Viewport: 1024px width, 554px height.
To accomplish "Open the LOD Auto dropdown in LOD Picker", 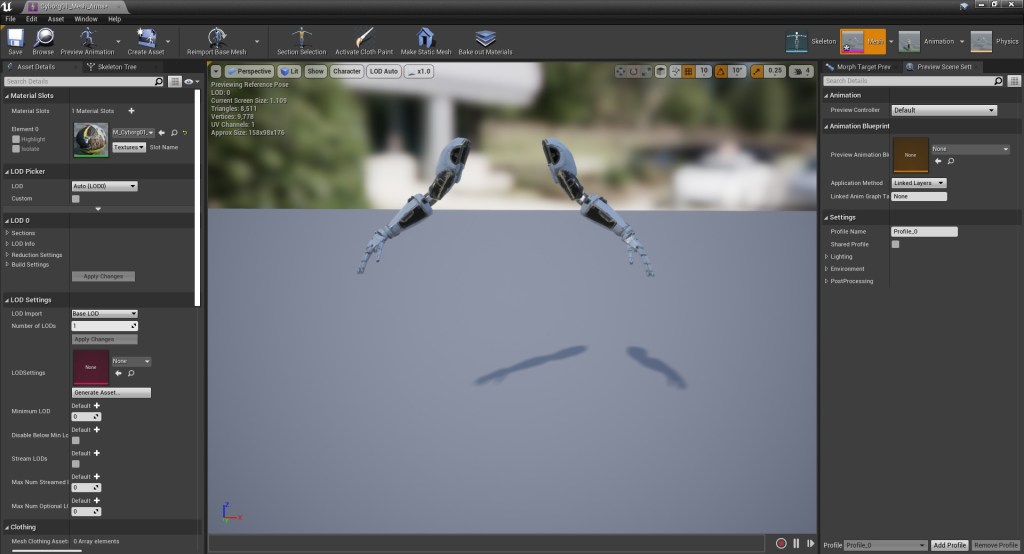I will [x=104, y=186].
